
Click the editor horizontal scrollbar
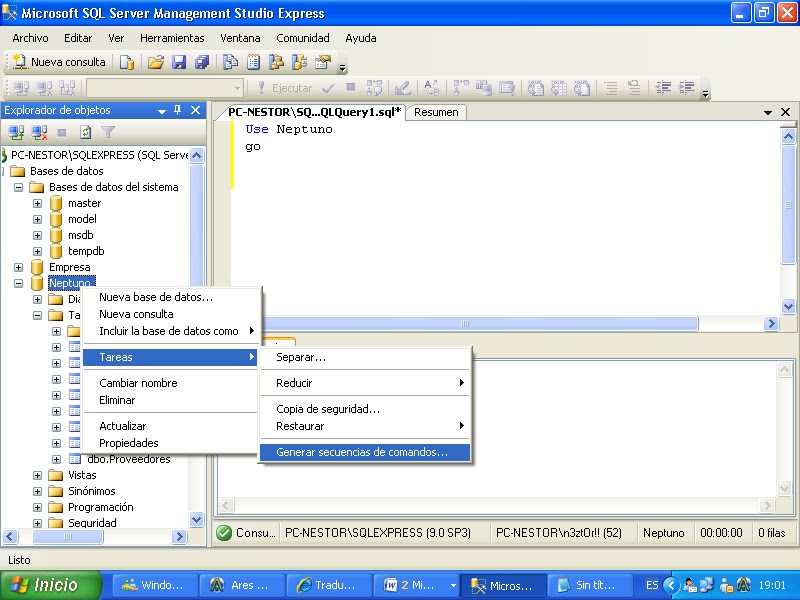463,323
